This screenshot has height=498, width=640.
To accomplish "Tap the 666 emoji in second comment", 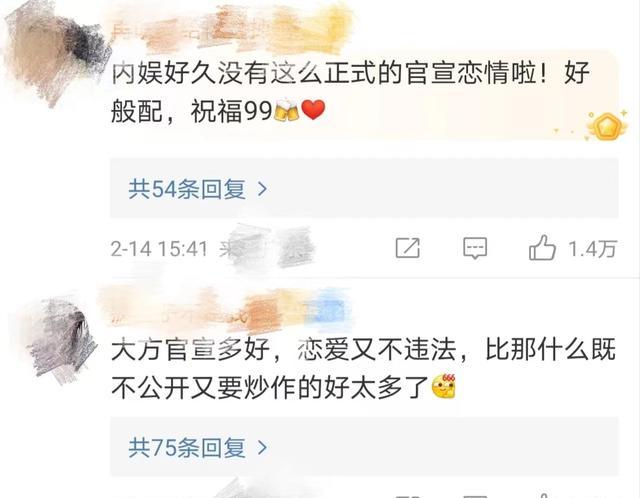I will point(444,386).
